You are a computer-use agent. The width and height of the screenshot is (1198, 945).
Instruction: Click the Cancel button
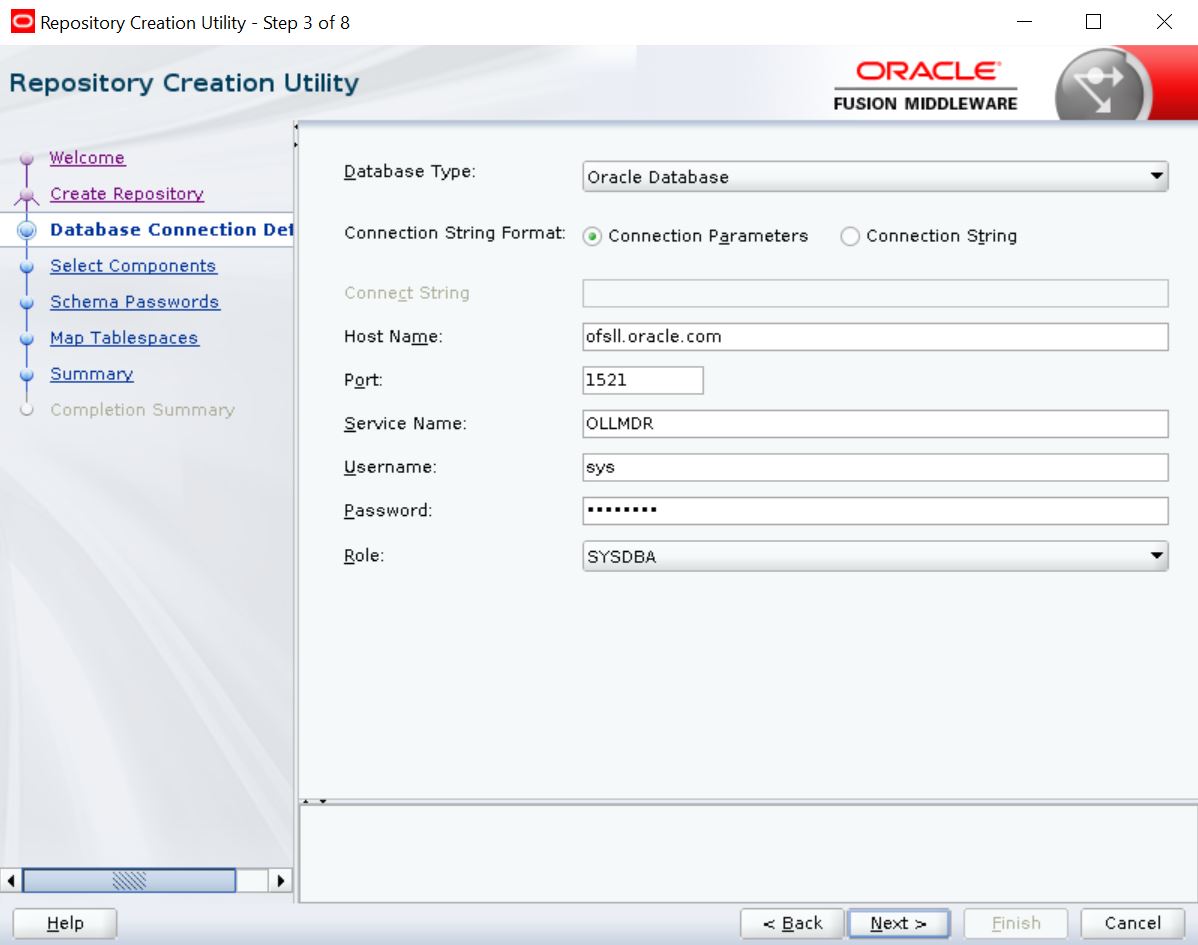[x=1132, y=923]
